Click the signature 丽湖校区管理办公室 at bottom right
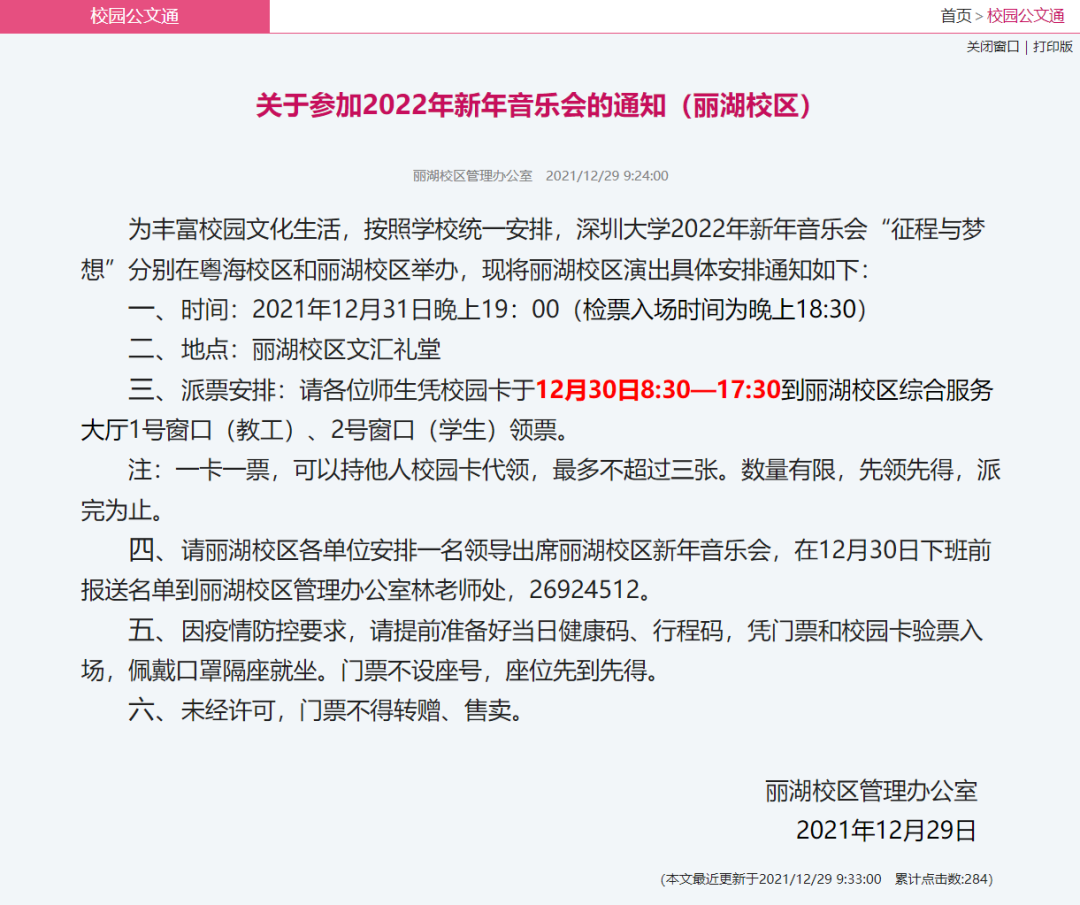The image size is (1080, 905). pos(871,791)
